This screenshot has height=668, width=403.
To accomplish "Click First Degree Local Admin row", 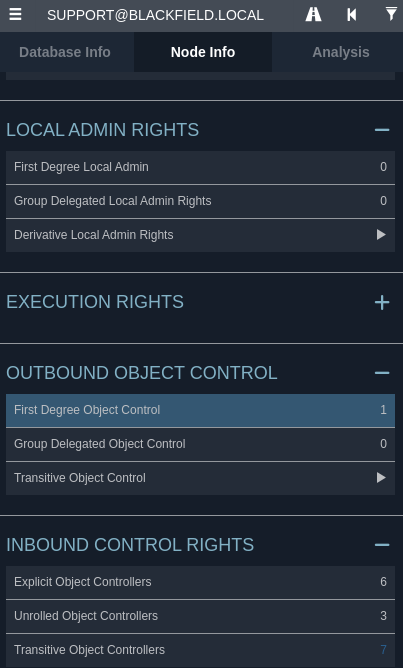I will (x=200, y=167).
